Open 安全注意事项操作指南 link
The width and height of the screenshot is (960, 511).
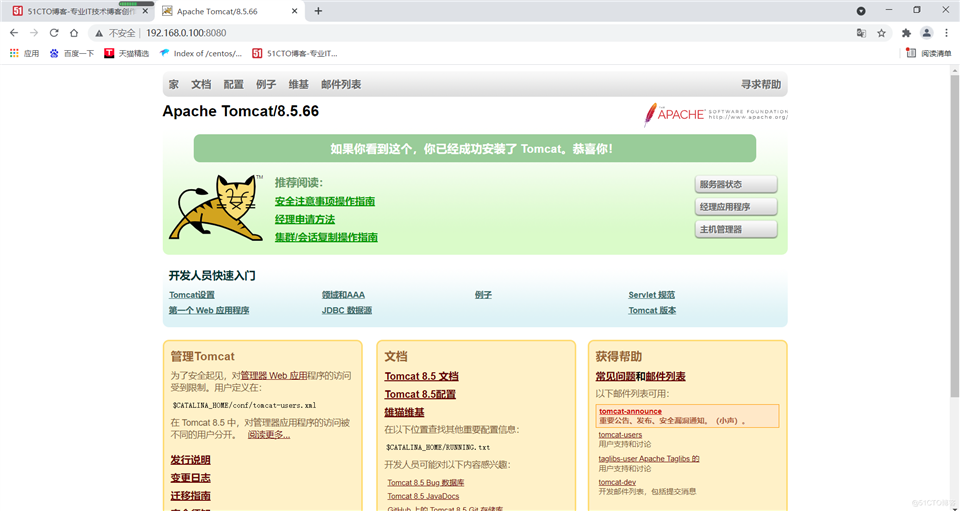point(325,201)
